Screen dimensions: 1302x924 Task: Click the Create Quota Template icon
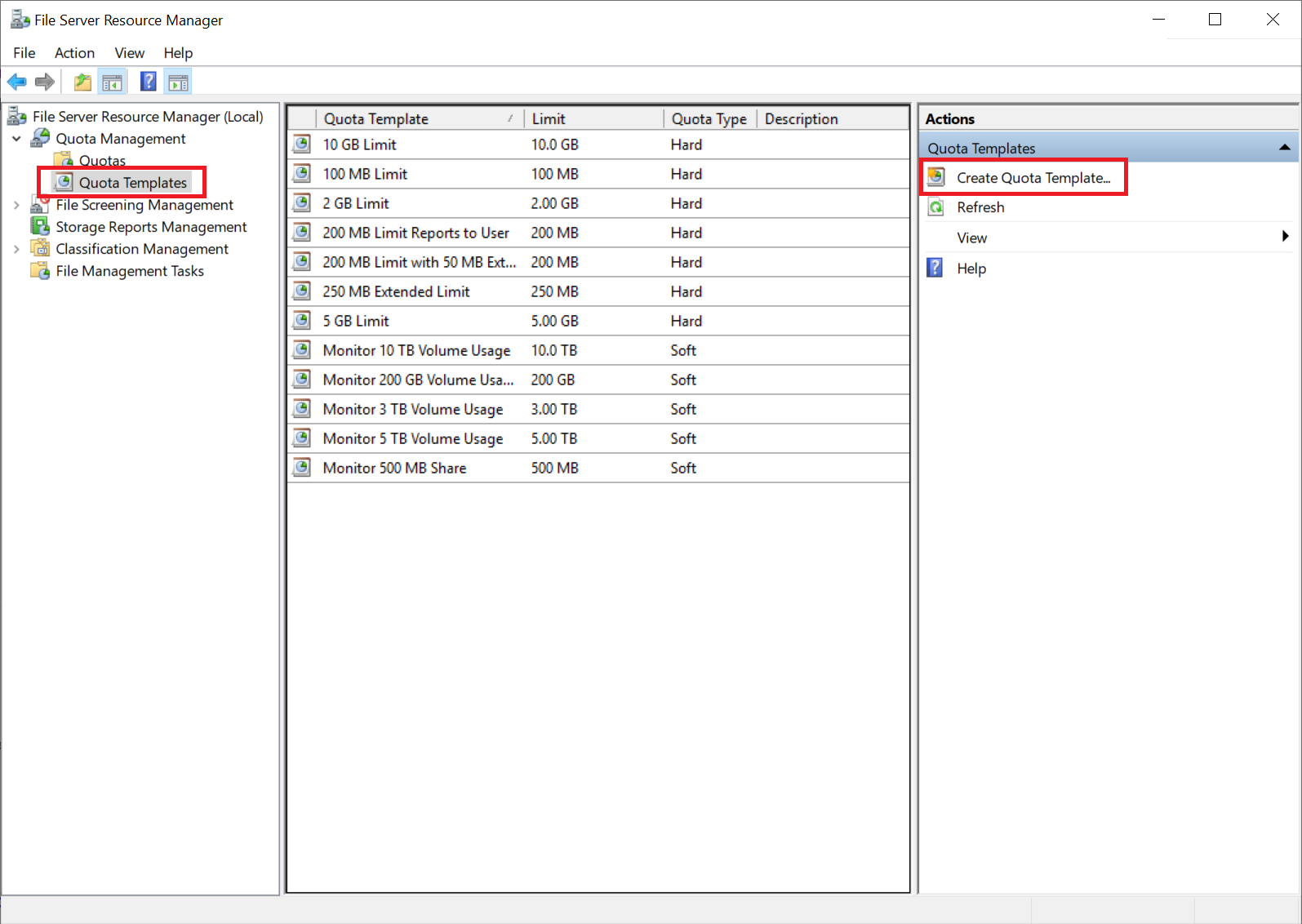936,177
